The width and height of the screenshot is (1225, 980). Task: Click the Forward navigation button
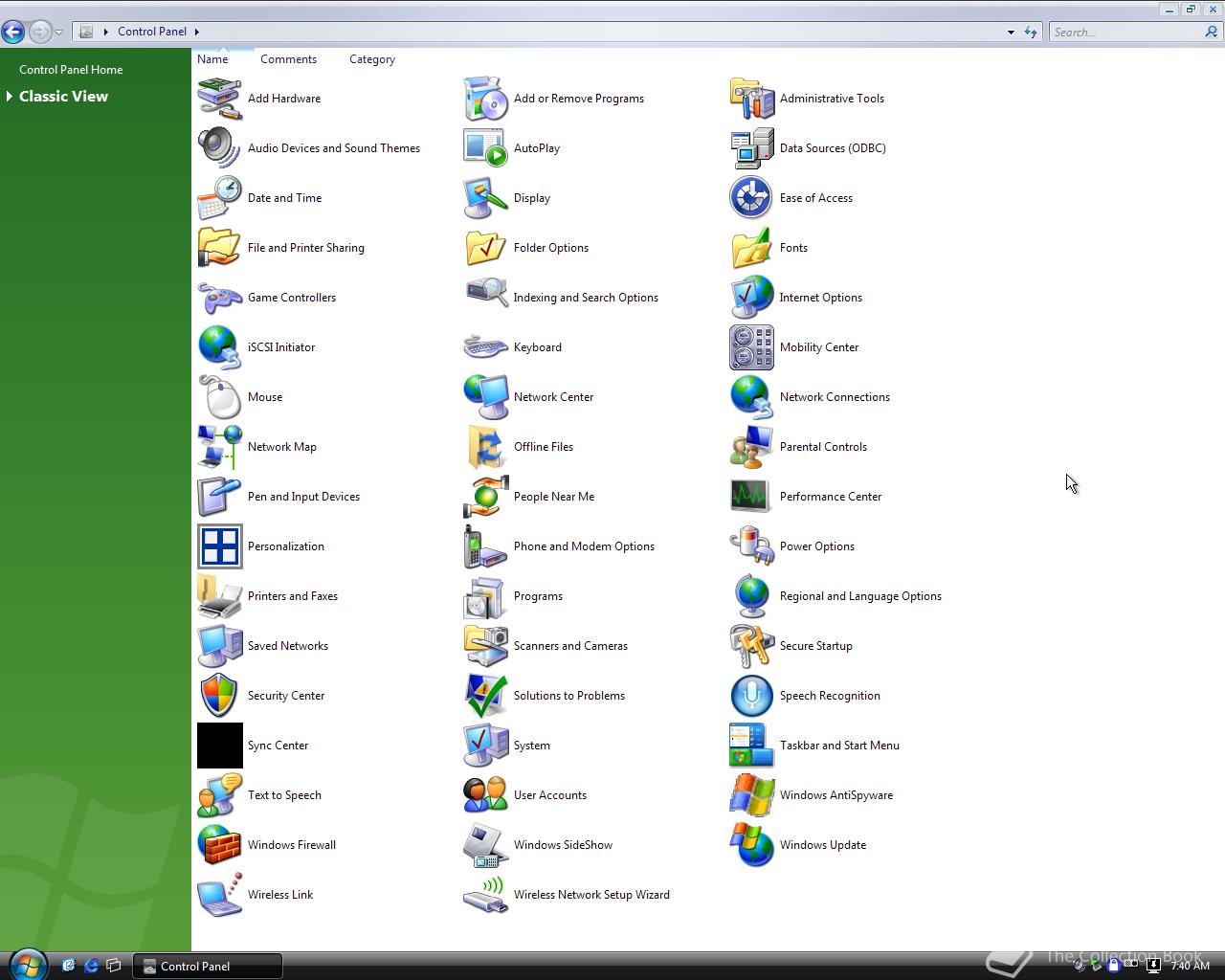tap(40, 32)
